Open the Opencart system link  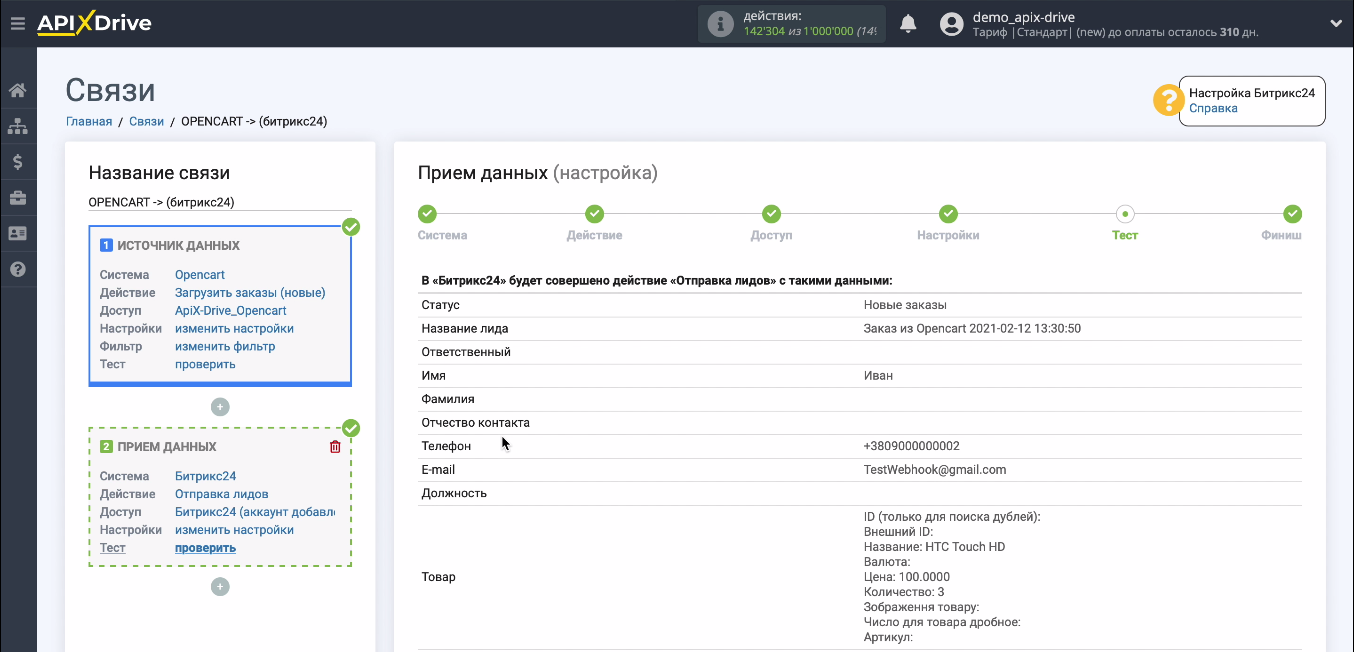click(200, 275)
